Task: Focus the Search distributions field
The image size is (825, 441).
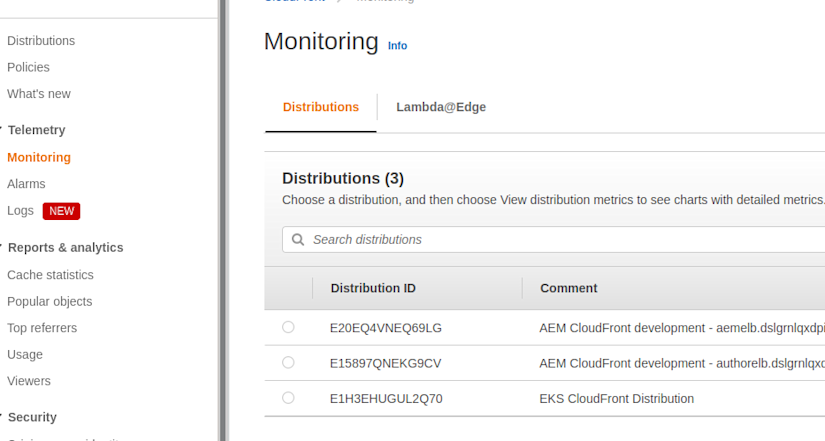Action: coord(554,239)
